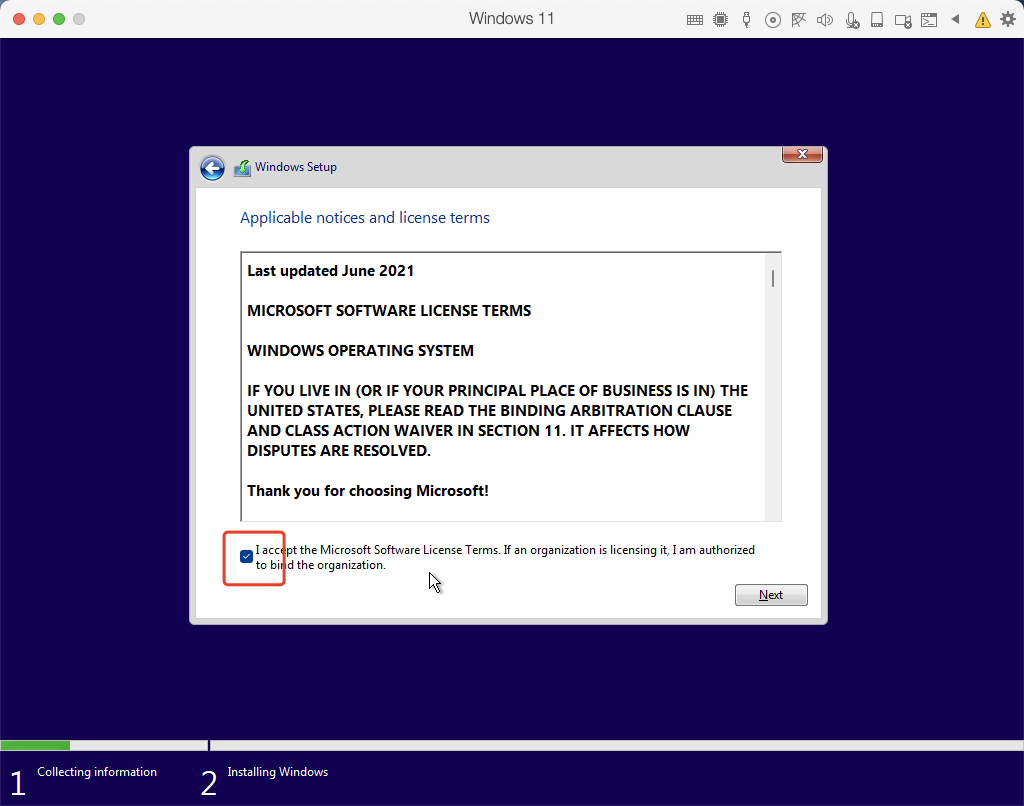Click the 'Windows Setup' dialog title
This screenshot has height=806, width=1024.
pyautogui.click(x=296, y=167)
